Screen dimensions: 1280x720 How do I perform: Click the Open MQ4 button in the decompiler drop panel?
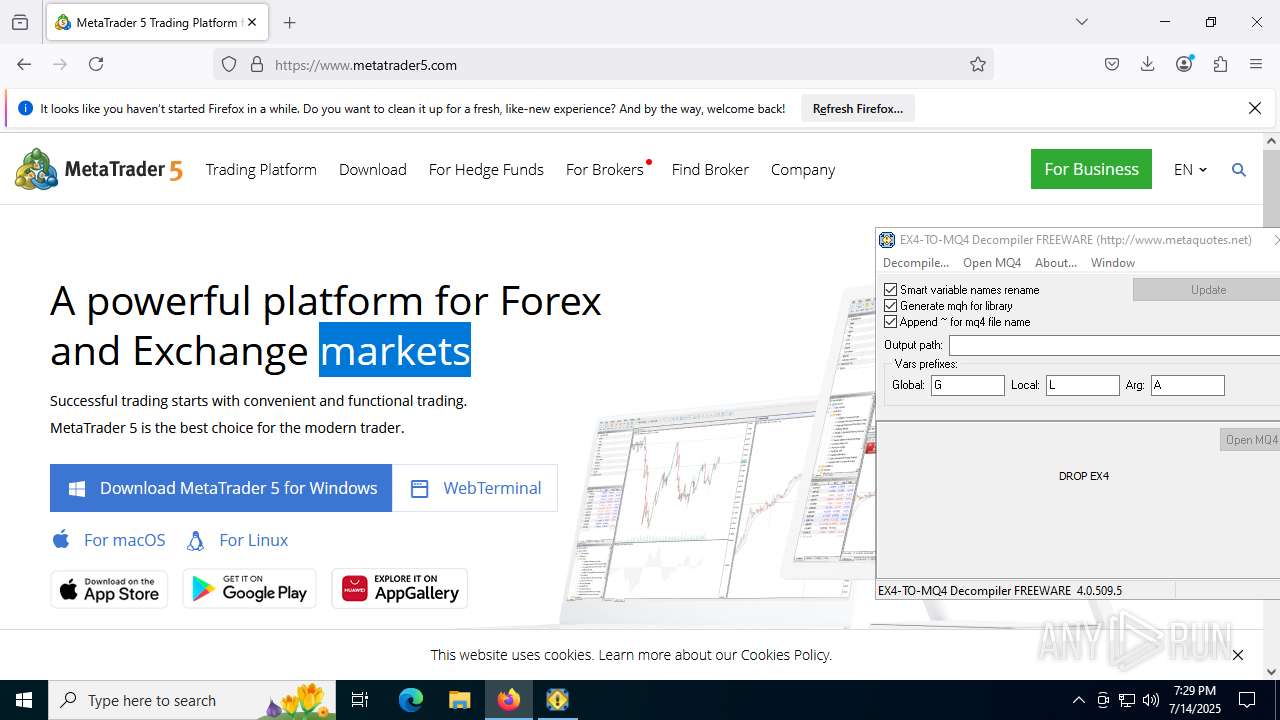[x=1250, y=440]
